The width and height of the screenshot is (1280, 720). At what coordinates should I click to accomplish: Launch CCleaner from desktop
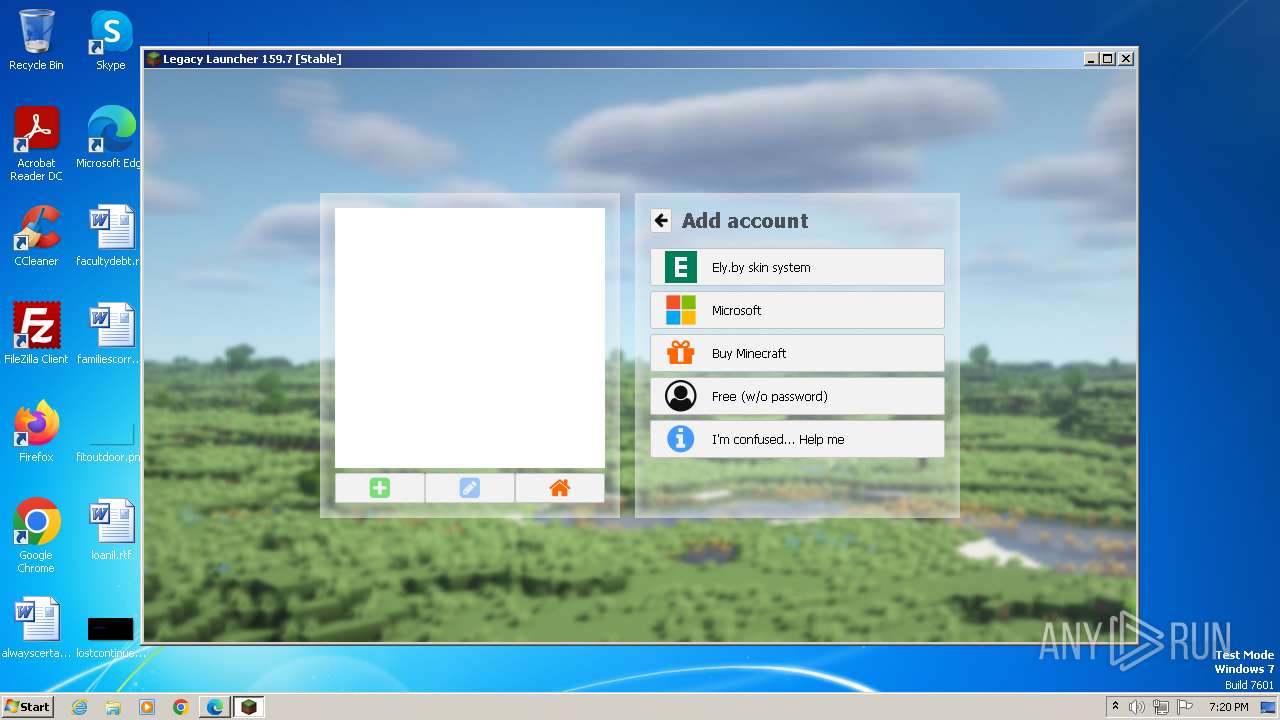click(x=36, y=236)
